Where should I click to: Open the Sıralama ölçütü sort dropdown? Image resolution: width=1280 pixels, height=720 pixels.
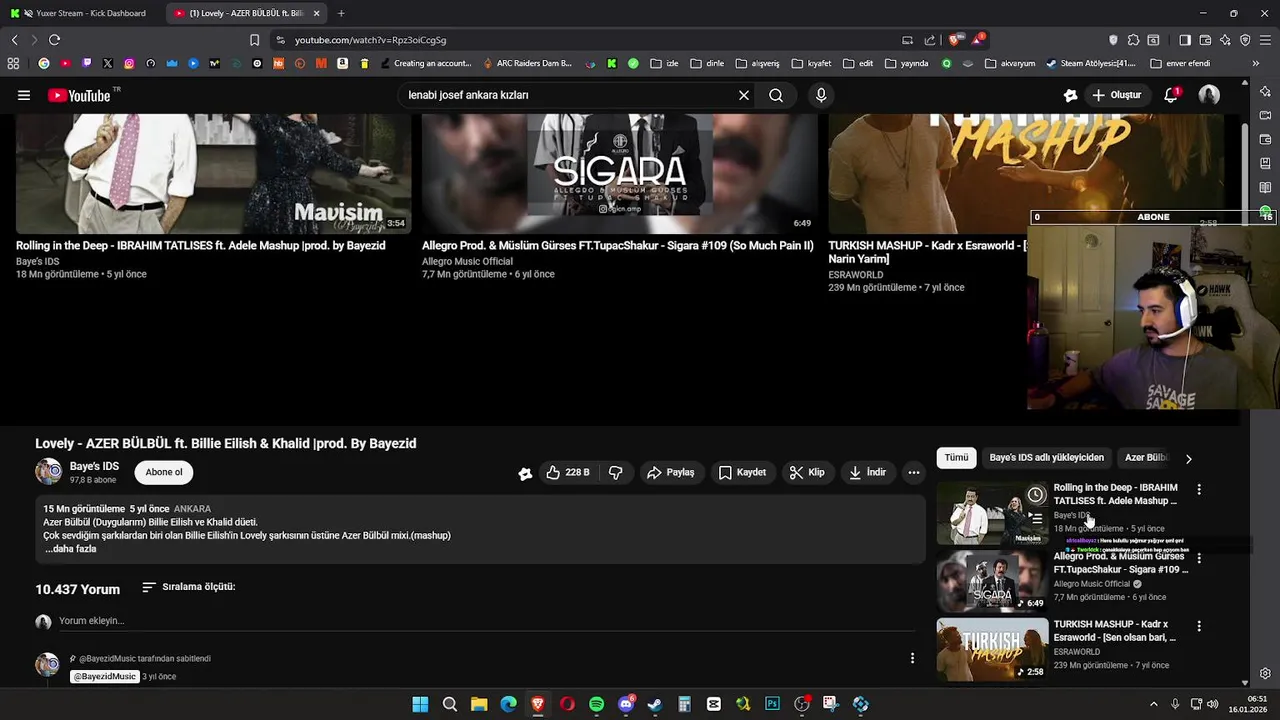(188, 587)
